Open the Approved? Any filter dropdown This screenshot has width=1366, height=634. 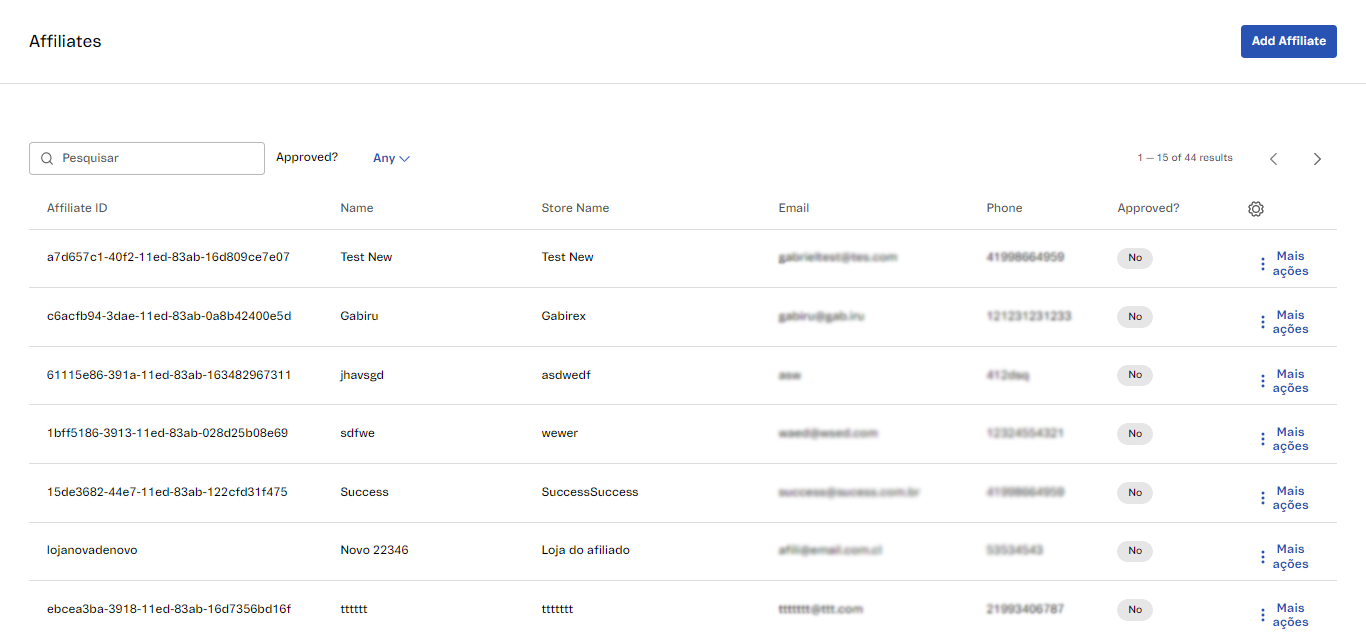[391, 158]
